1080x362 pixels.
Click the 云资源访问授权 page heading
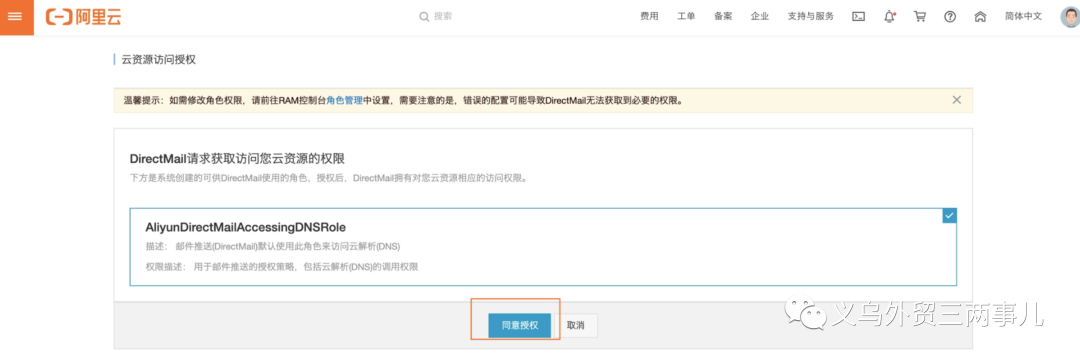[159, 60]
